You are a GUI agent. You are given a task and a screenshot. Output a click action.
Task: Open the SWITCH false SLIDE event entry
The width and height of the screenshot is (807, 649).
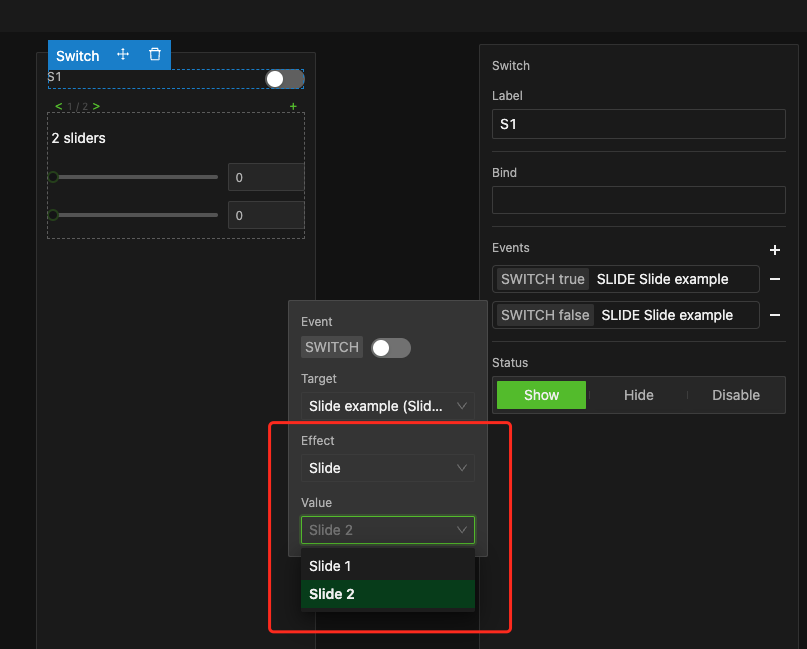[626, 315]
